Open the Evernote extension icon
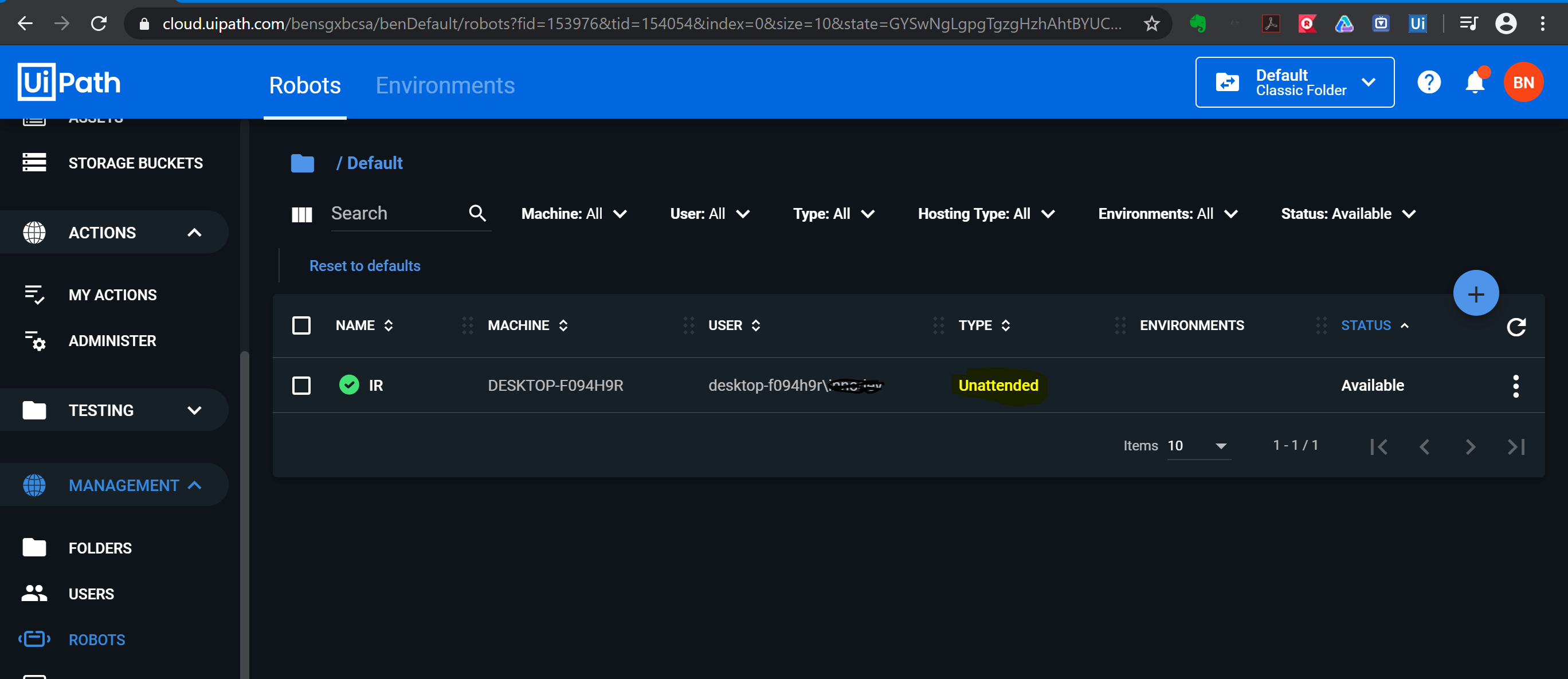This screenshot has width=1568, height=679. [1197, 23]
